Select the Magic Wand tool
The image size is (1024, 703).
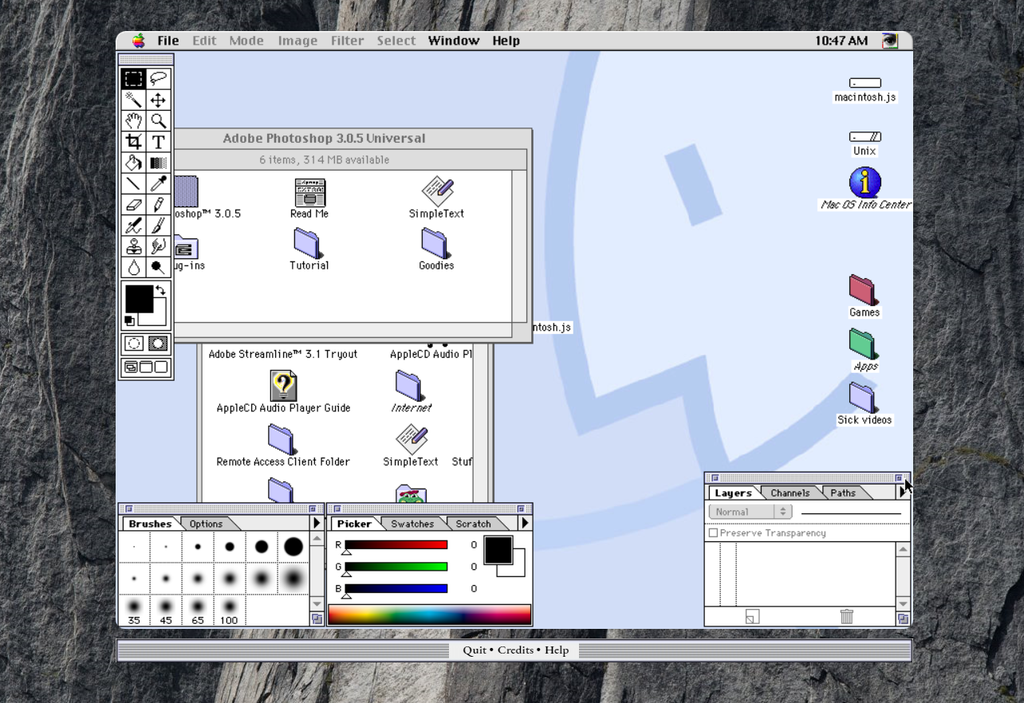(133, 100)
